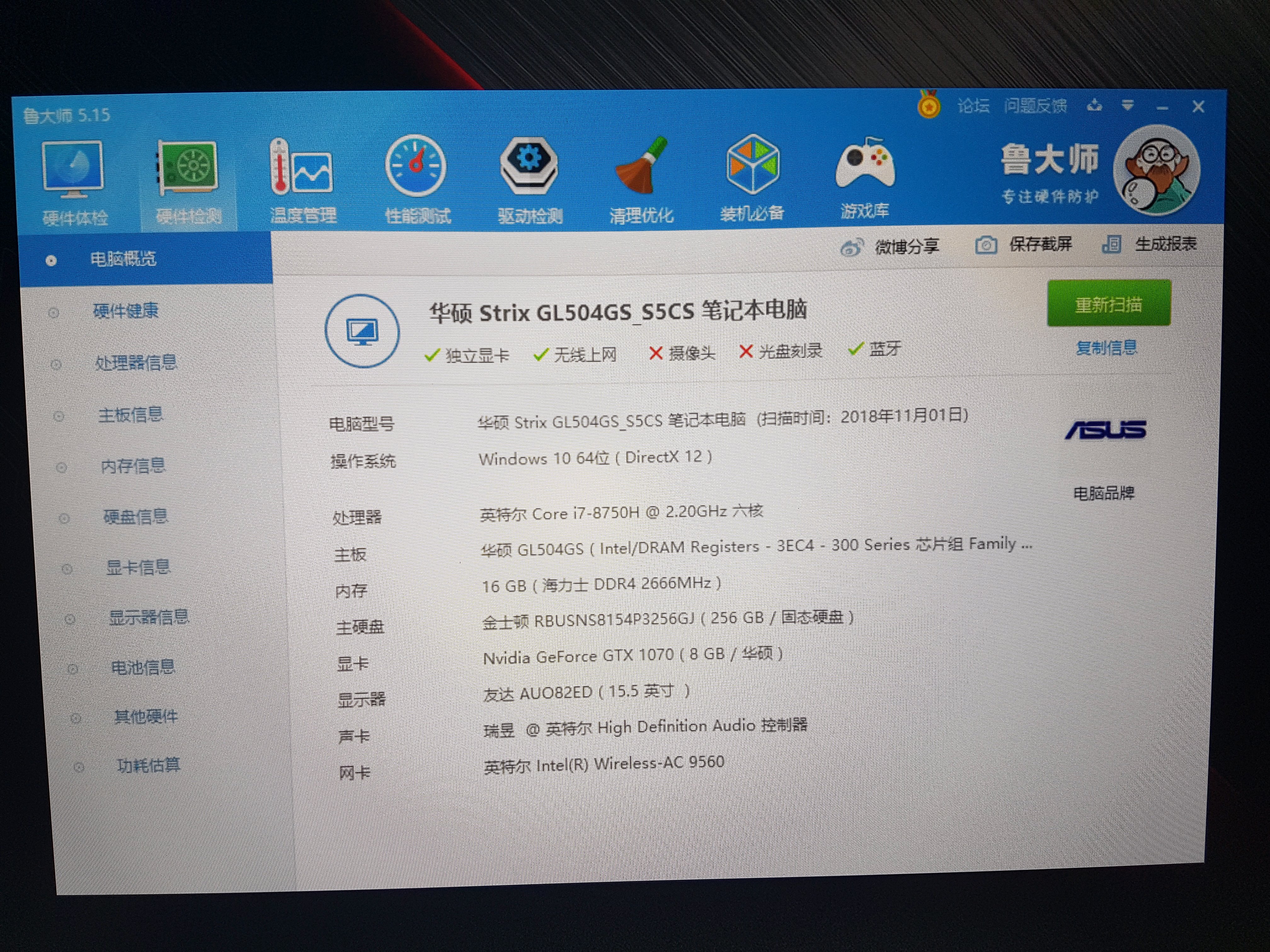Select 显示器信息 sidebar item
1270x952 pixels.
click(149, 618)
